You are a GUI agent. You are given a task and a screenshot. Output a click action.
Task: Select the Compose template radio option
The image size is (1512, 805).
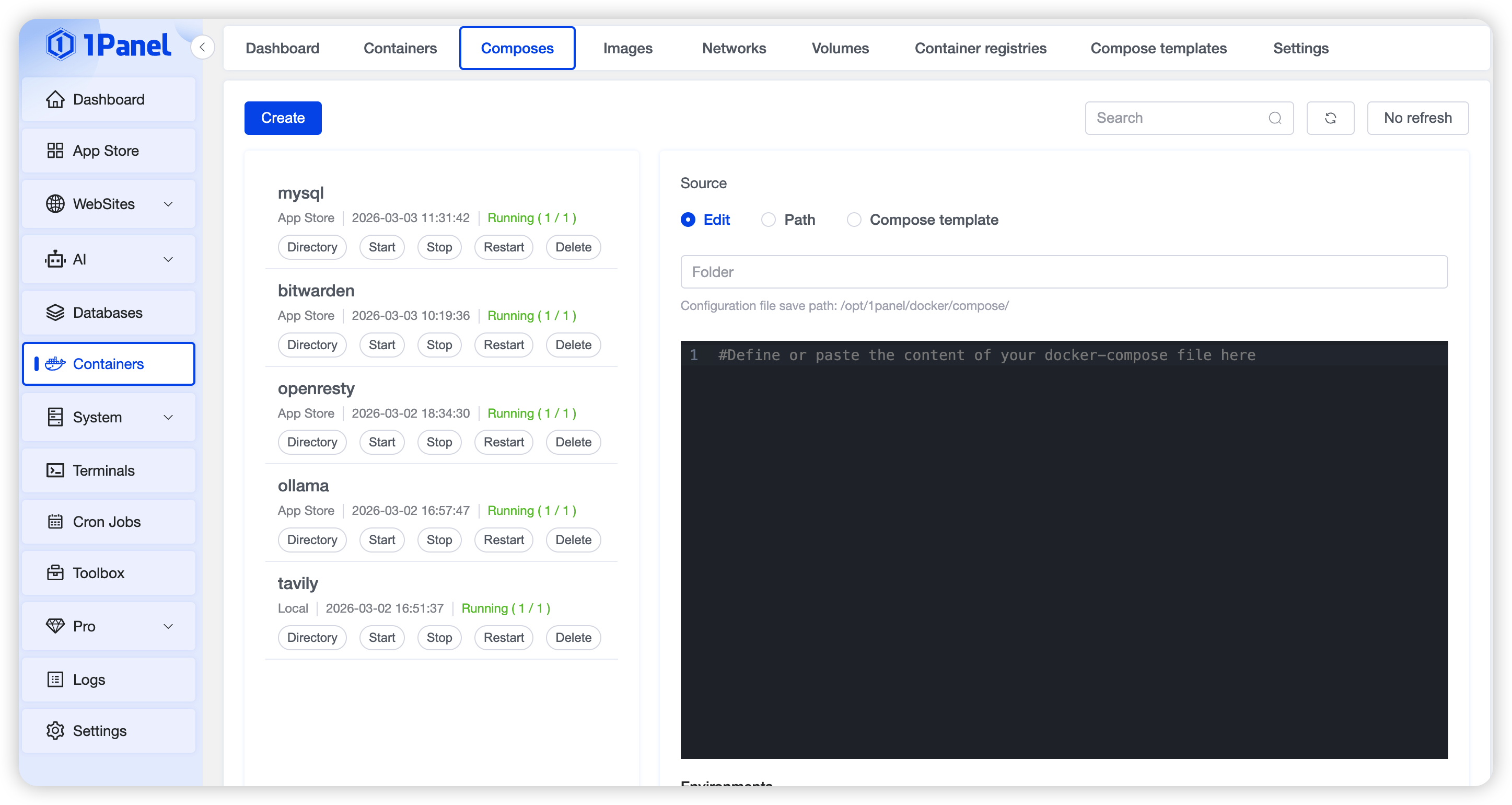(x=854, y=220)
